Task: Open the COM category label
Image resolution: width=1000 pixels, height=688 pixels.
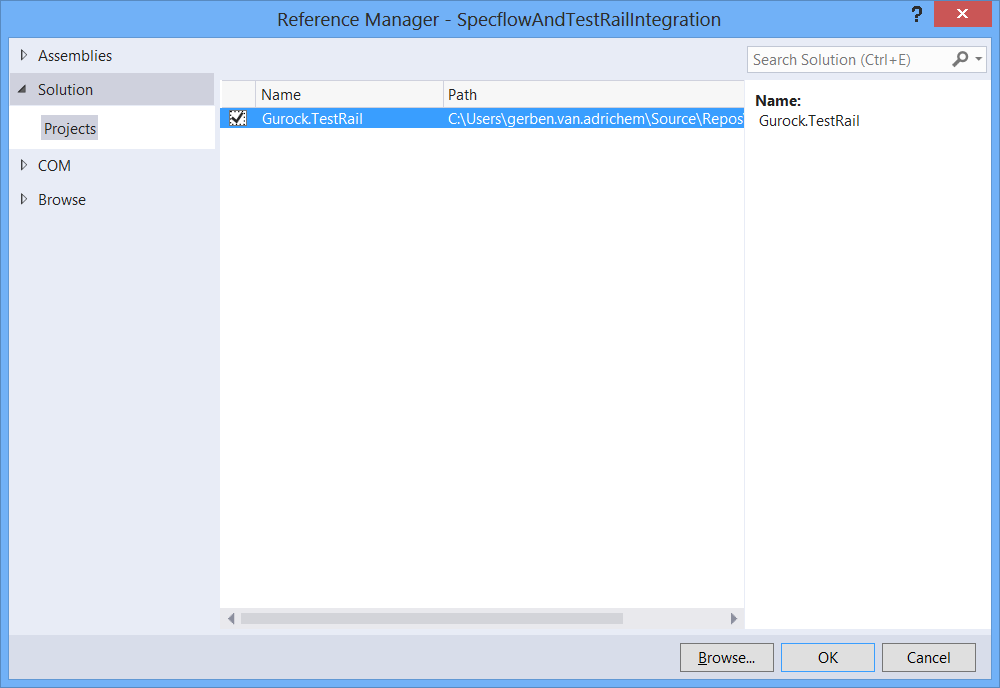Action: click(54, 166)
